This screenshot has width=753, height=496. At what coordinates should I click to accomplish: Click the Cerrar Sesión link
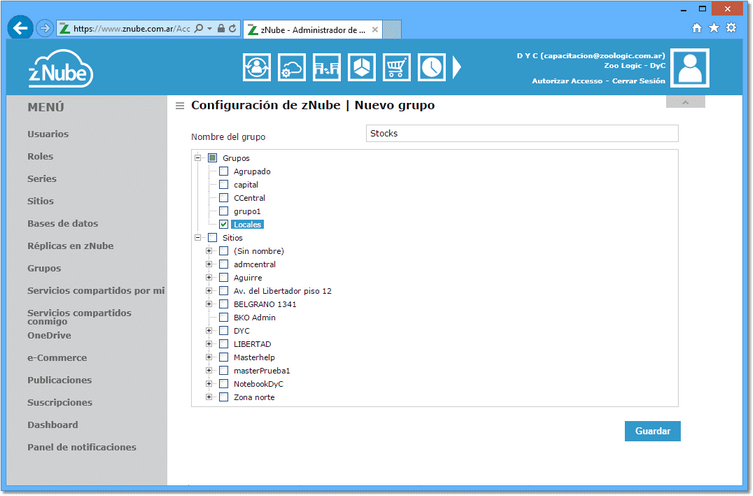pyautogui.click(x=638, y=81)
